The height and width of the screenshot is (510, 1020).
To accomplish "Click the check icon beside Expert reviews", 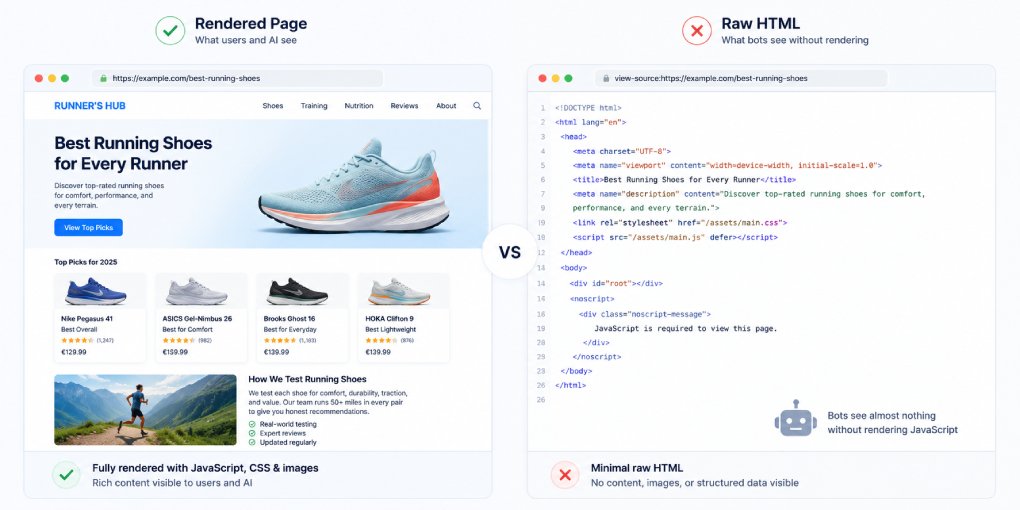I will click(252, 433).
